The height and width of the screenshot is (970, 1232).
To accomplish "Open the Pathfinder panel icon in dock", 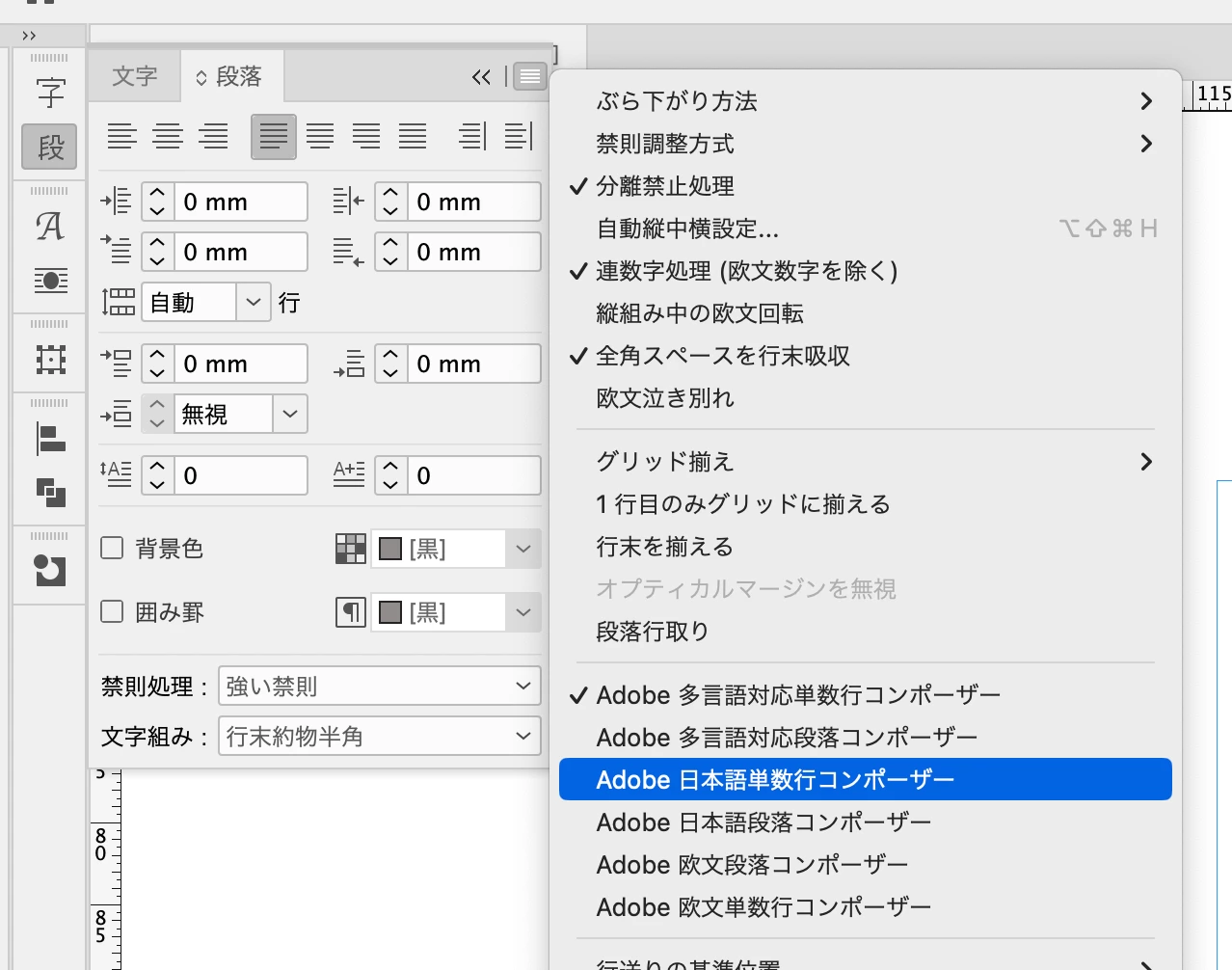I will coord(50,492).
